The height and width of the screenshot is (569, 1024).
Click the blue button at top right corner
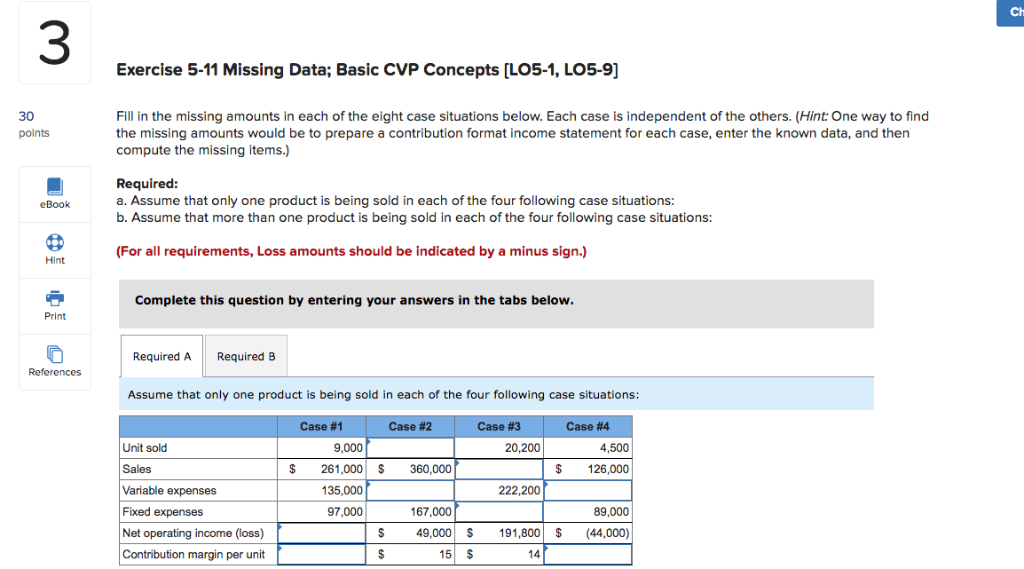pos(1010,13)
